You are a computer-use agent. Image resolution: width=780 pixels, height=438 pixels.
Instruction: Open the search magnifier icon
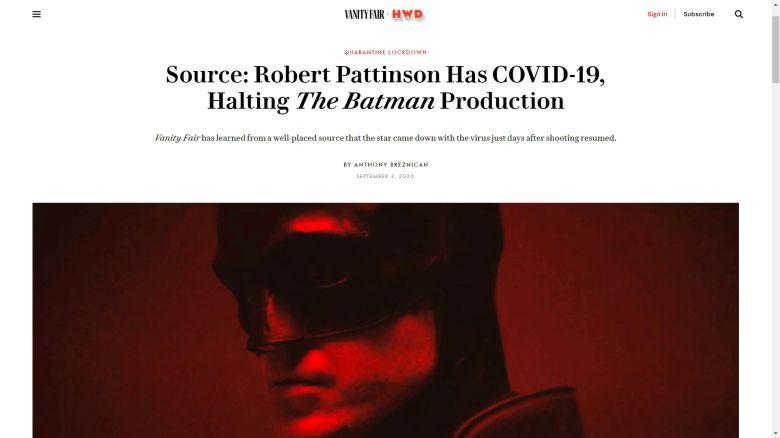pyautogui.click(x=739, y=14)
